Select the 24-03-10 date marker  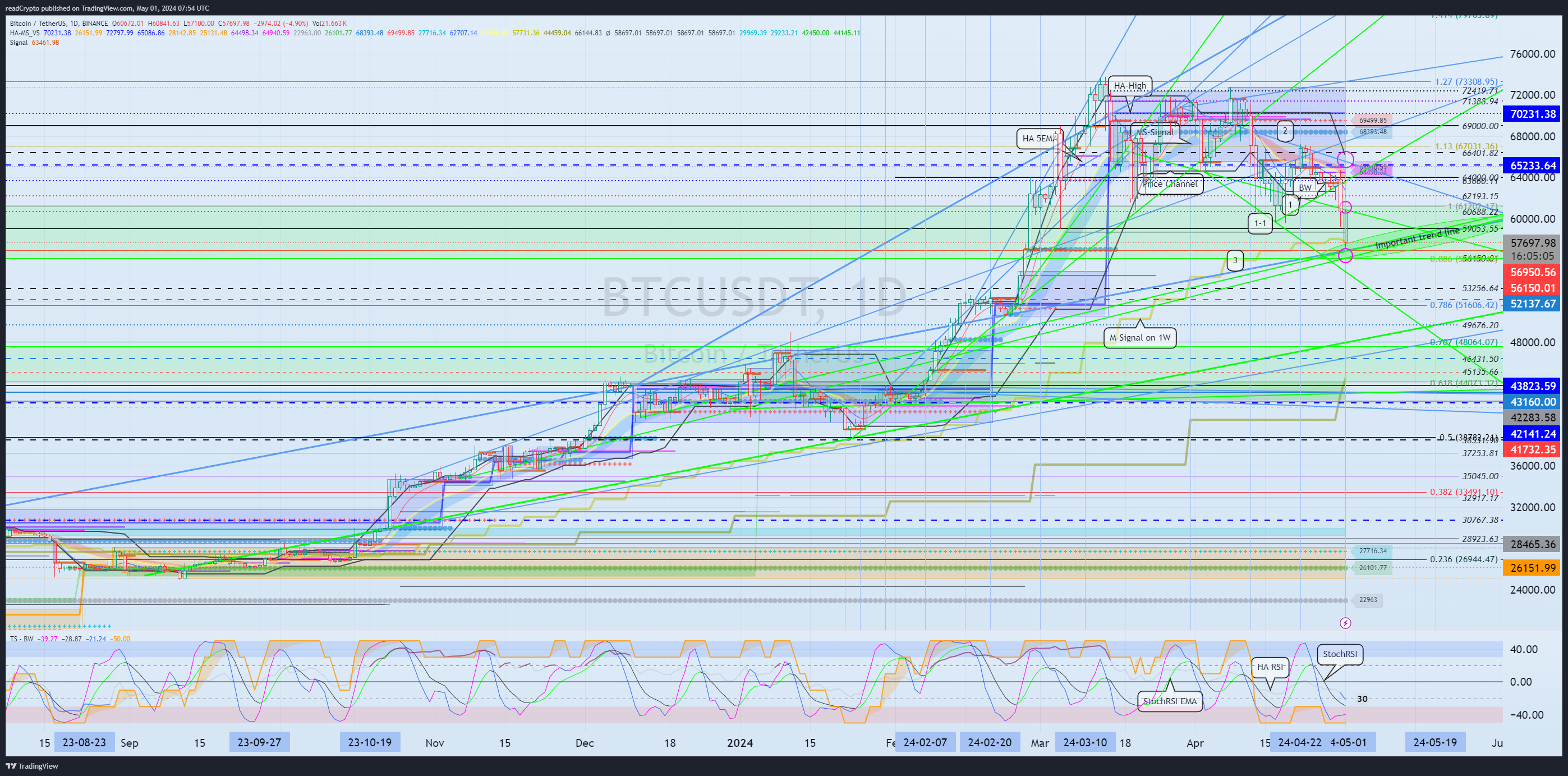(1086, 742)
